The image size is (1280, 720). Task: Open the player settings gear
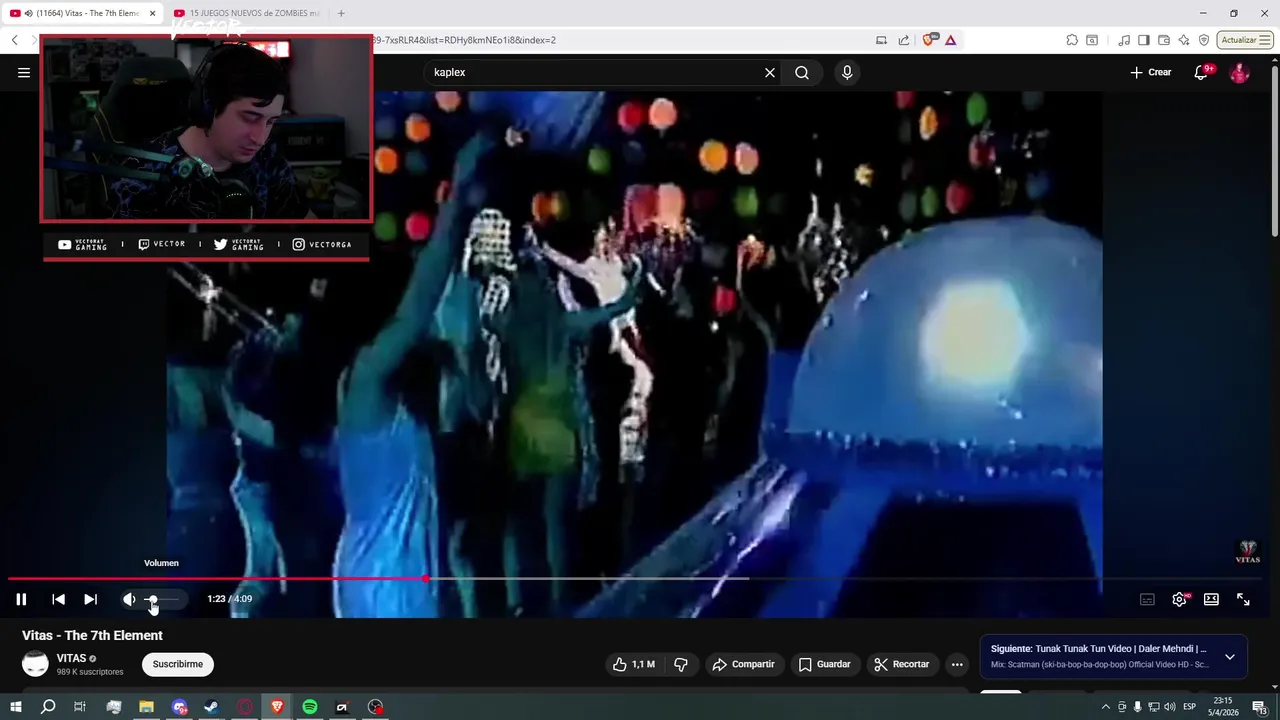[1179, 599]
